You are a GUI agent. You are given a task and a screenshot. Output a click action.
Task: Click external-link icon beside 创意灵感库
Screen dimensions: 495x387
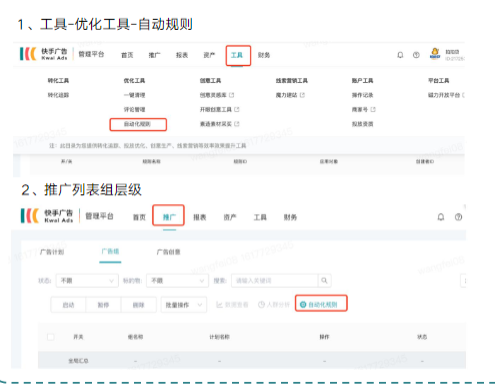coord(232,95)
